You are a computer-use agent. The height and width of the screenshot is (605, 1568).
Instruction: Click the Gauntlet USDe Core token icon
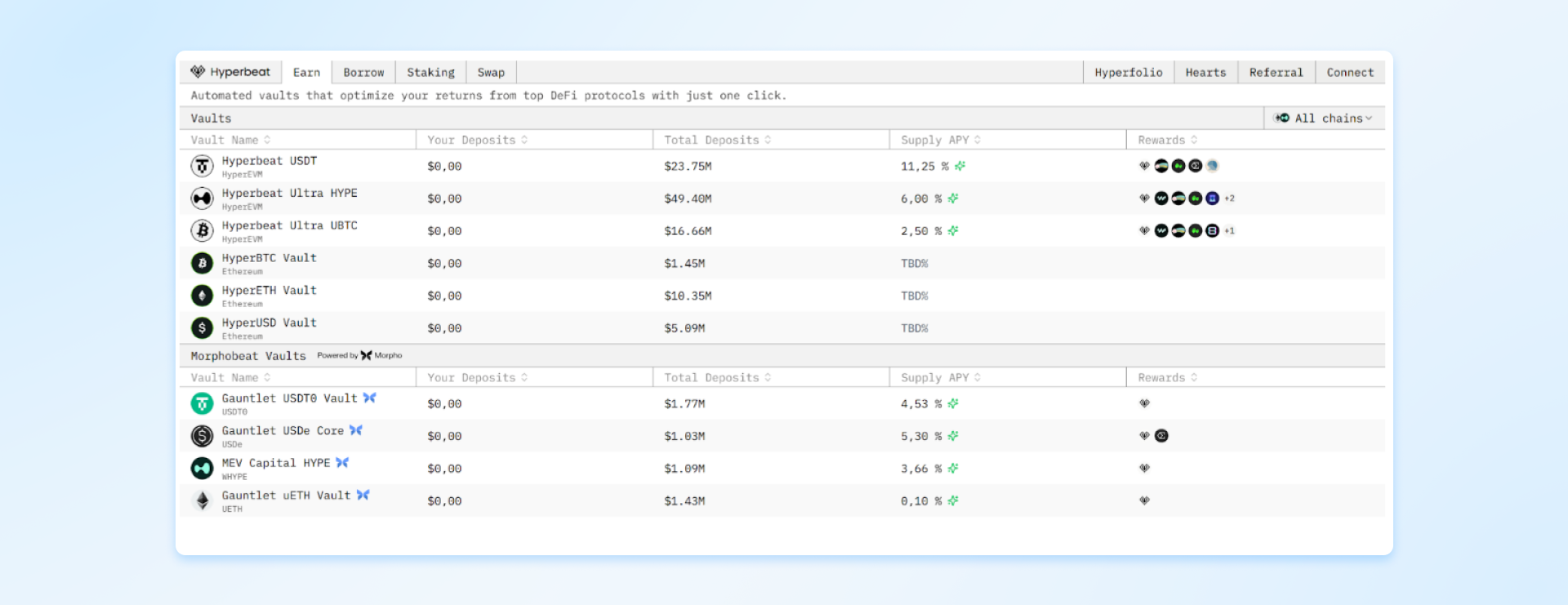[x=202, y=436]
